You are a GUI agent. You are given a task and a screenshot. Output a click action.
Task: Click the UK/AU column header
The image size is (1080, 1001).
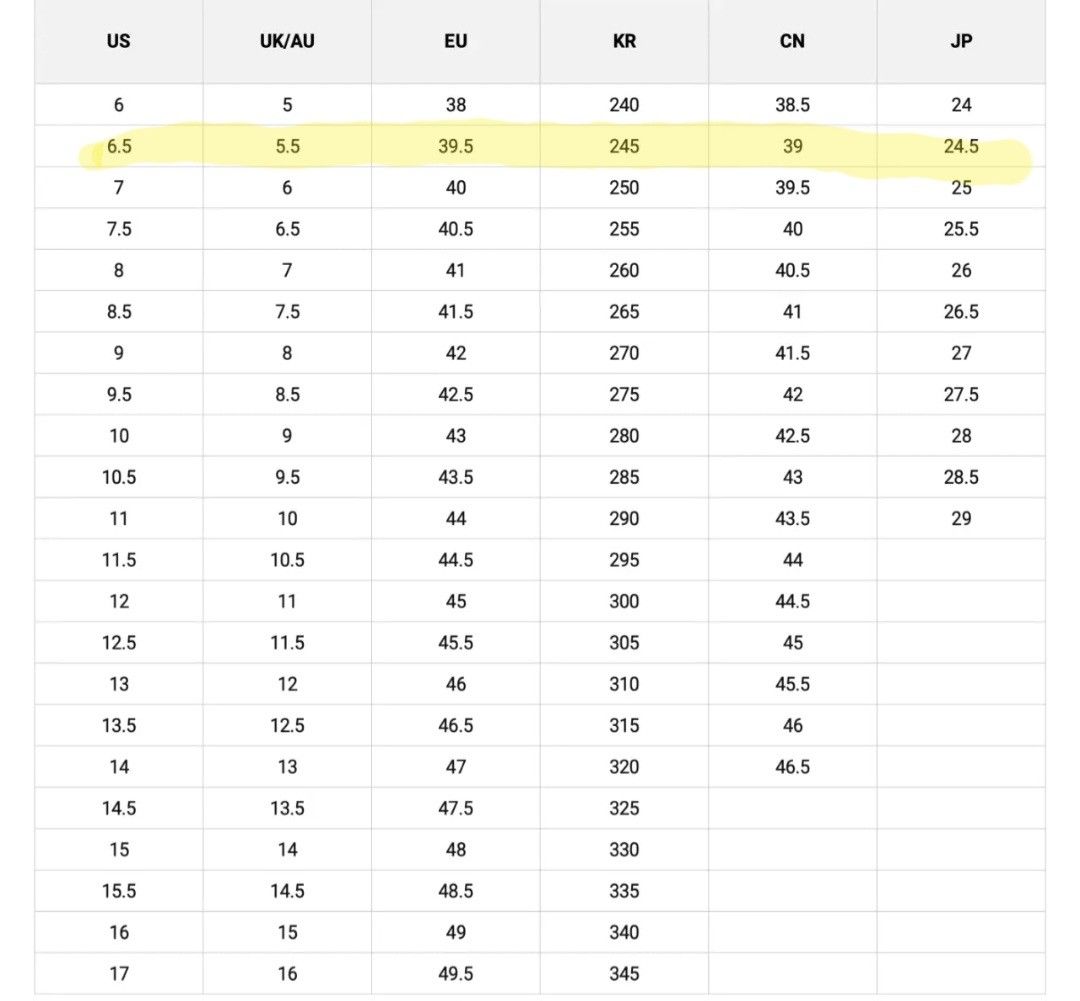(x=287, y=42)
